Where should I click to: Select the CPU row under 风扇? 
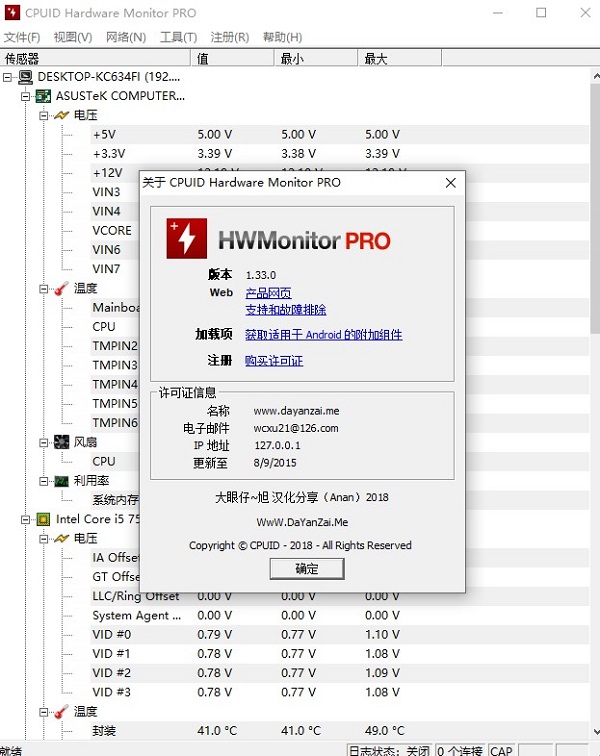104,461
